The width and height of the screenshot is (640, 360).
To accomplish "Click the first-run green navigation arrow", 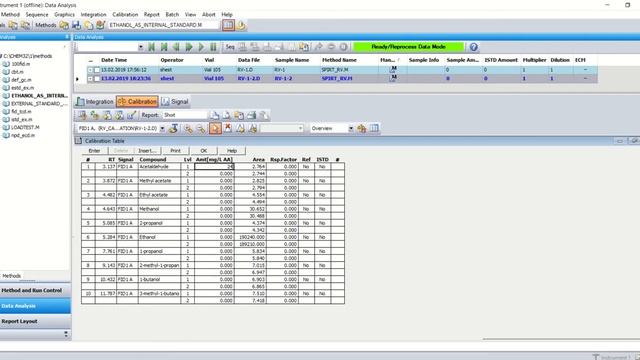I will (x=151, y=47).
